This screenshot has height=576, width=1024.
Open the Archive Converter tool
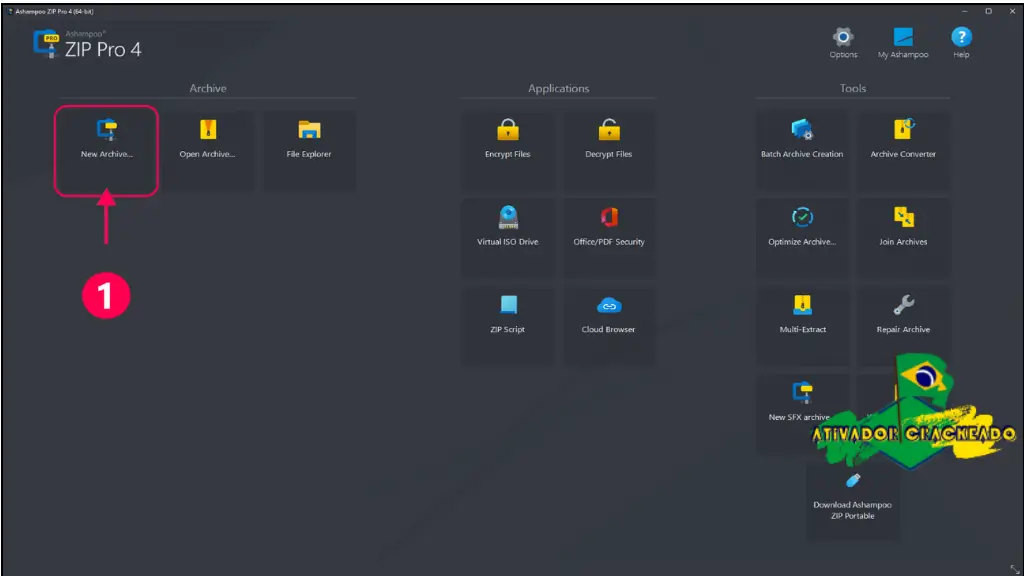coord(903,151)
